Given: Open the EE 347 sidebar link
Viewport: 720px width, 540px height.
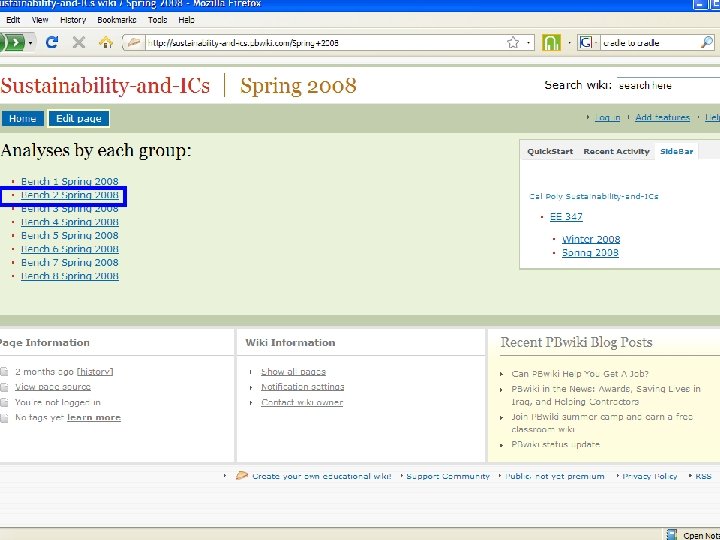Looking at the screenshot, I should pos(566,217).
